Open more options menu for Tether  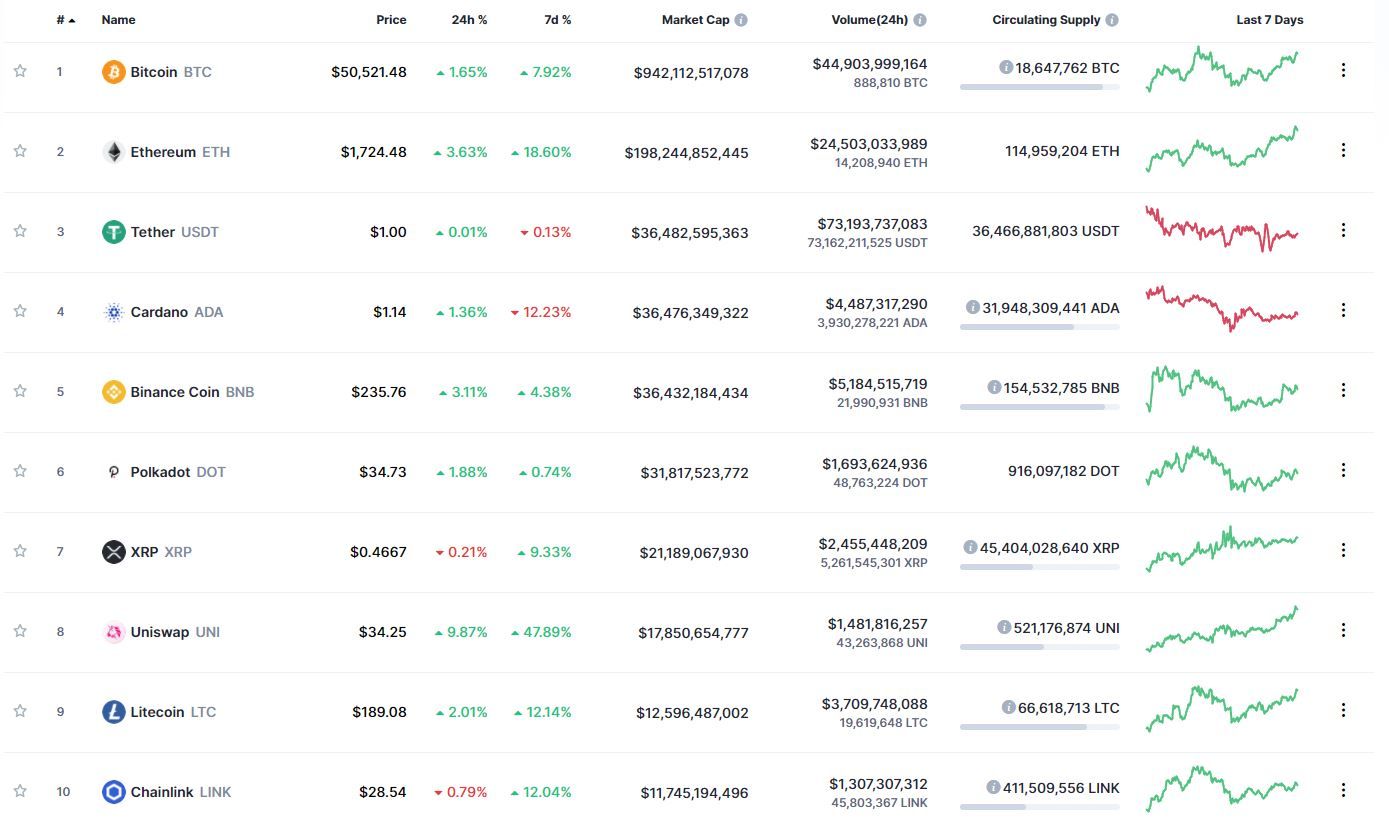tap(1343, 230)
